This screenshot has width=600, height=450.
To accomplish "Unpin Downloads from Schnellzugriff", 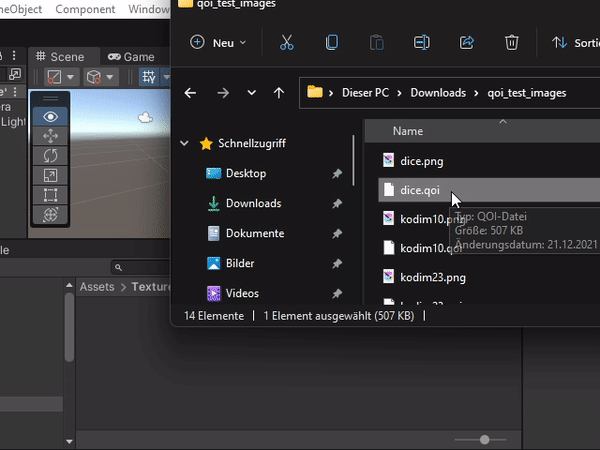I will click(x=337, y=203).
